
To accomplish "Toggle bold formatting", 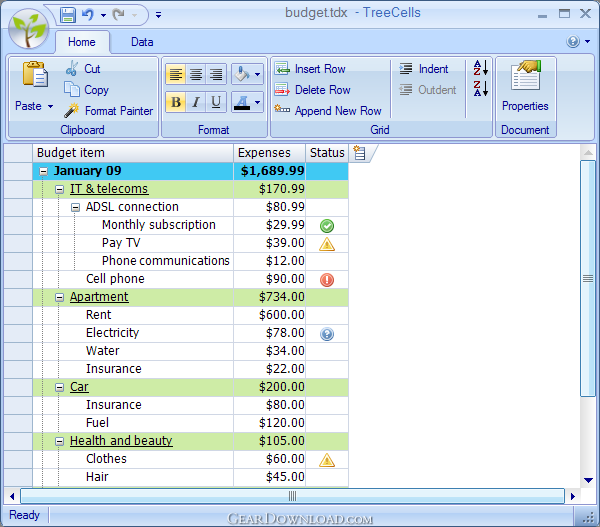I will [176, 102].
